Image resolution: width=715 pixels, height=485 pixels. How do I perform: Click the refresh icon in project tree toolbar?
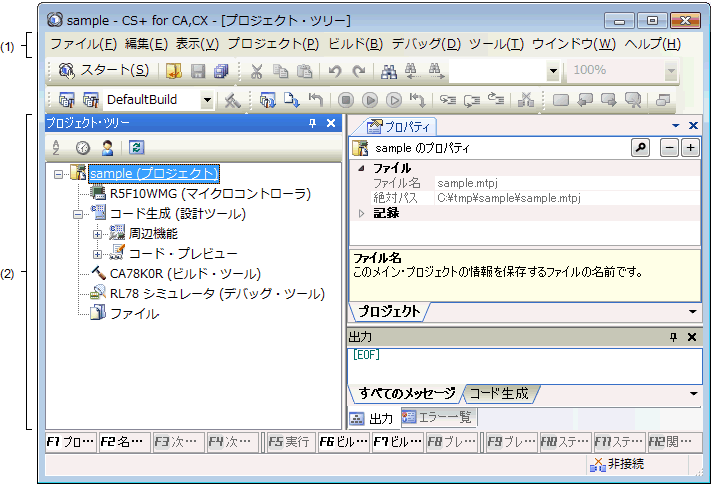coord(136,148)
